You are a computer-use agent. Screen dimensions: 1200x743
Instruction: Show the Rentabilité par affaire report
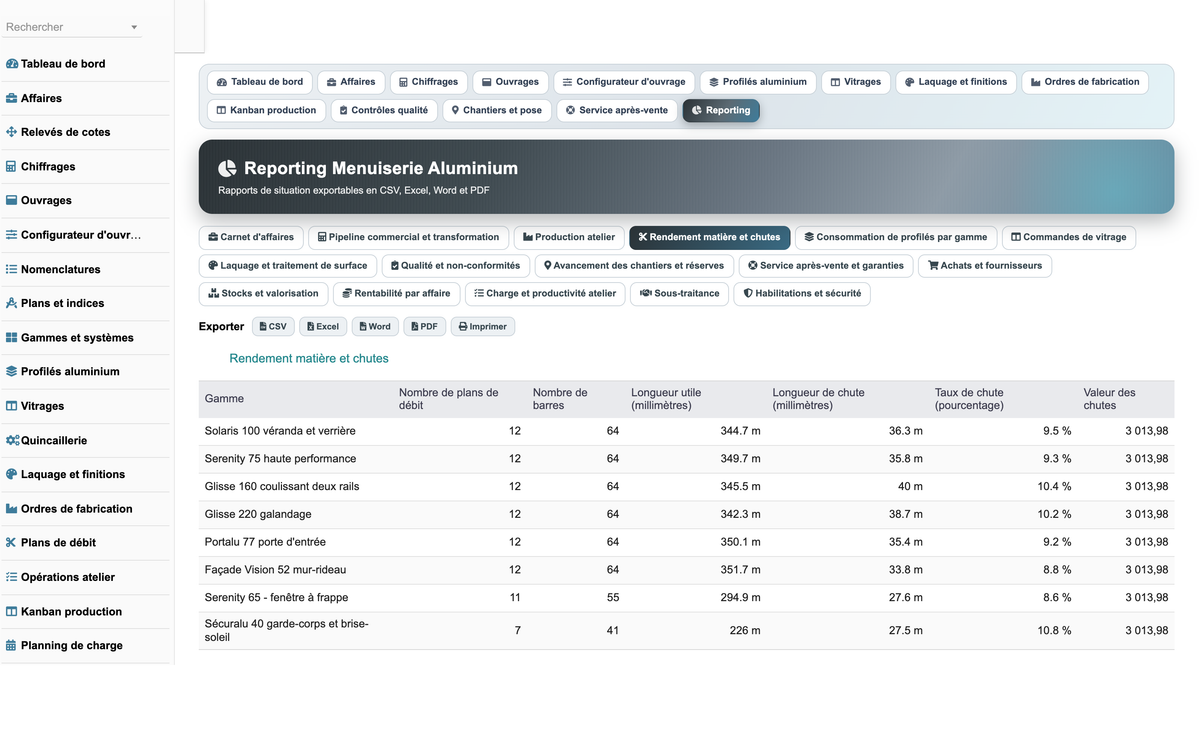click(x=396, y=293)
